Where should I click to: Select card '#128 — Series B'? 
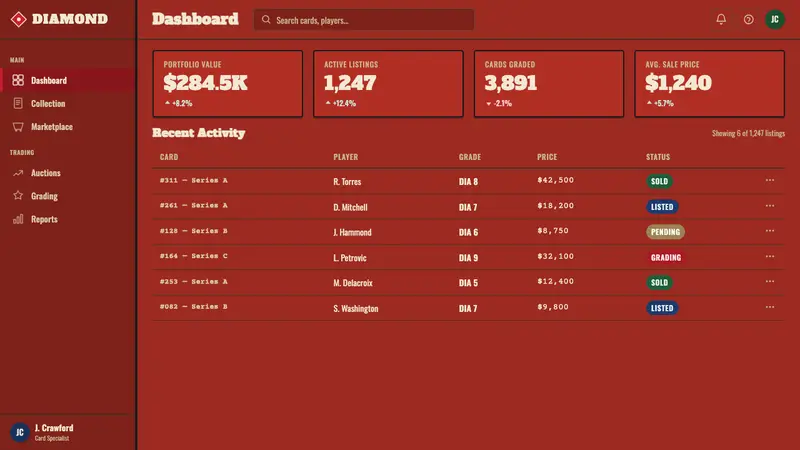[x=193, y=231]
